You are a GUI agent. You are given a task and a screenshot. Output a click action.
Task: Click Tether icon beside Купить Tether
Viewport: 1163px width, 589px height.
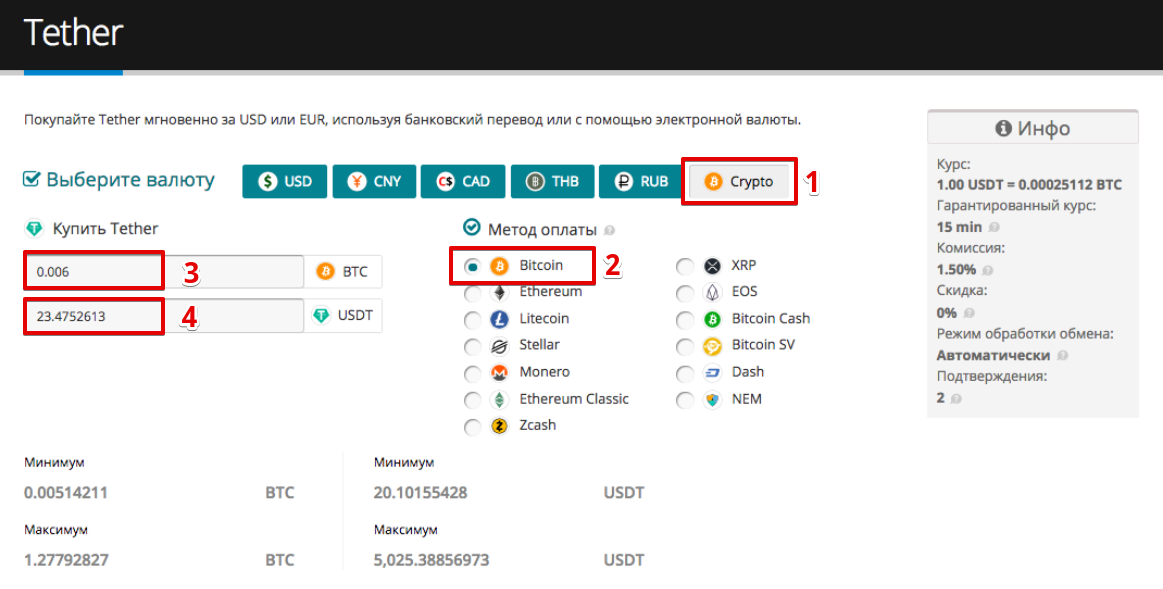(34, 229)
